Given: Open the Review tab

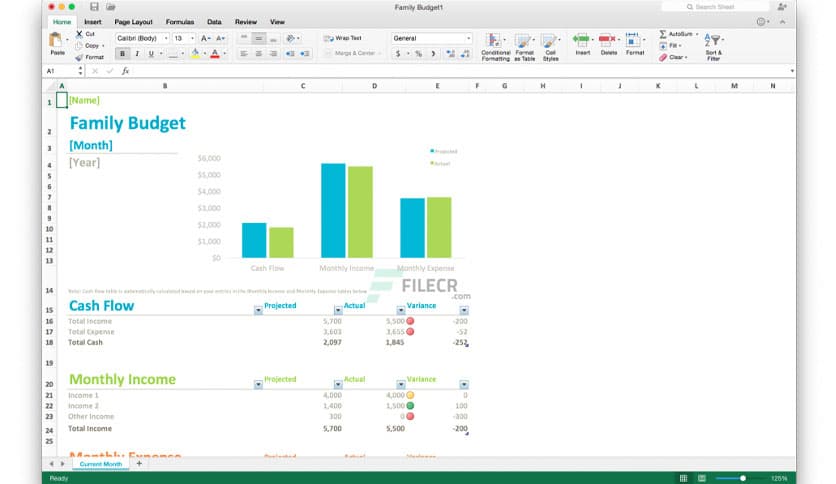Looking at the screenshot, I should pos(246,22).
